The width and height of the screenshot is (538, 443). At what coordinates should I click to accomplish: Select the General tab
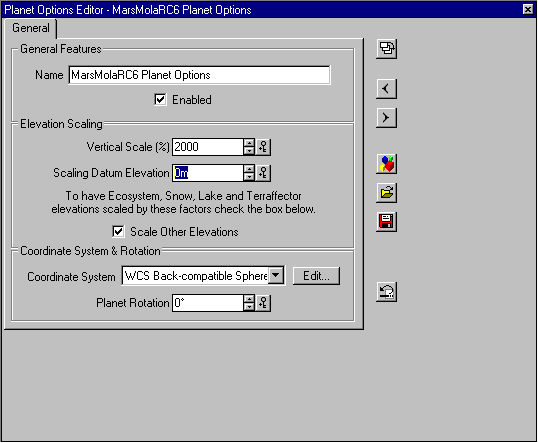(x=31, y=28)
